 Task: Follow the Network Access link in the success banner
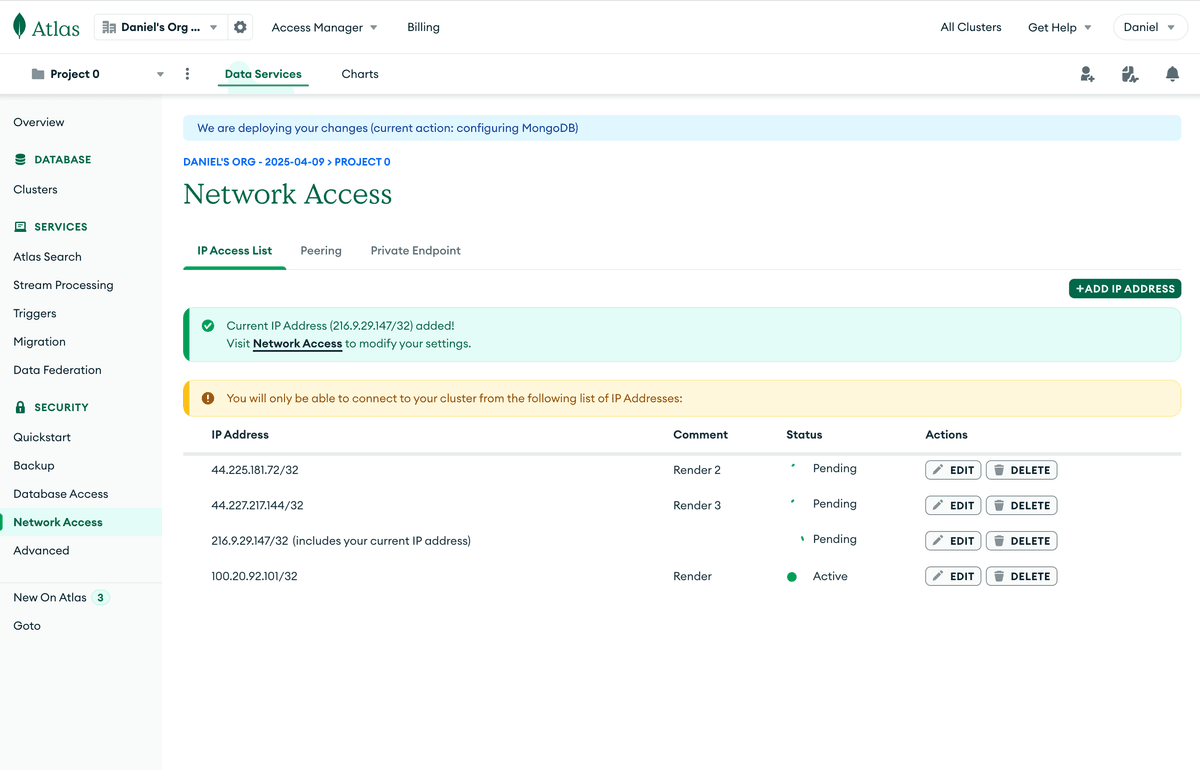pyautogui.click(x=297, y=343)
